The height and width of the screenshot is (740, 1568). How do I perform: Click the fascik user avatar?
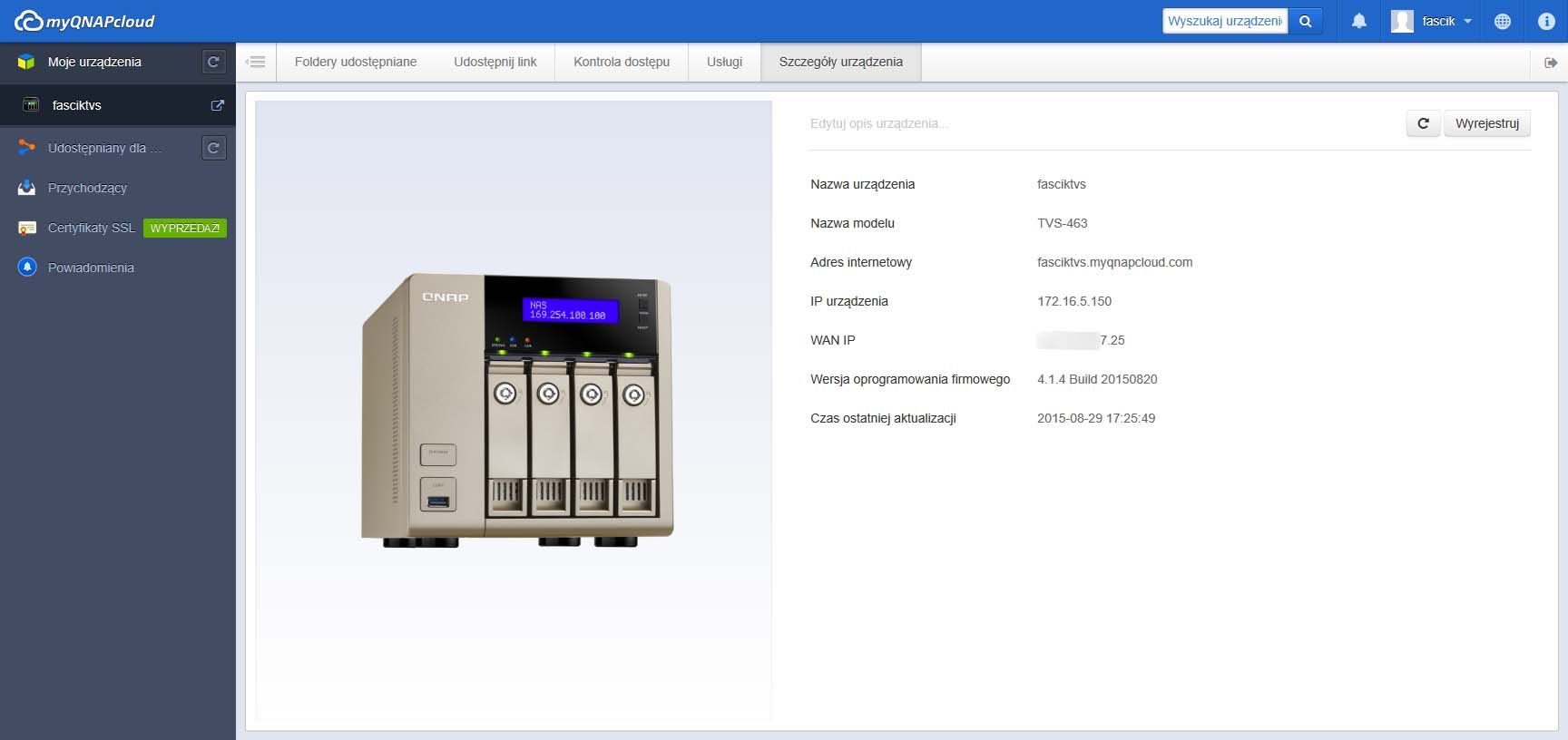tap(1402, 21)
